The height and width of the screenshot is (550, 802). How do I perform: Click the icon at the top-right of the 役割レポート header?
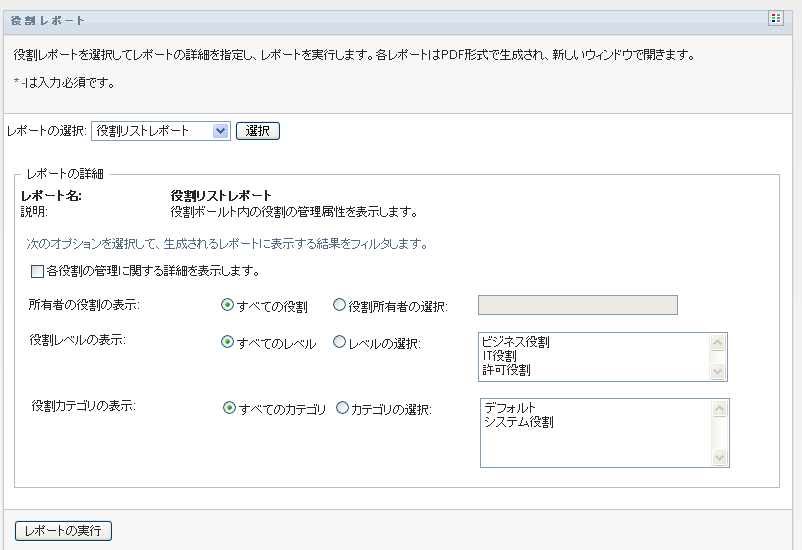pyautogui.click(x=775, y=19)
